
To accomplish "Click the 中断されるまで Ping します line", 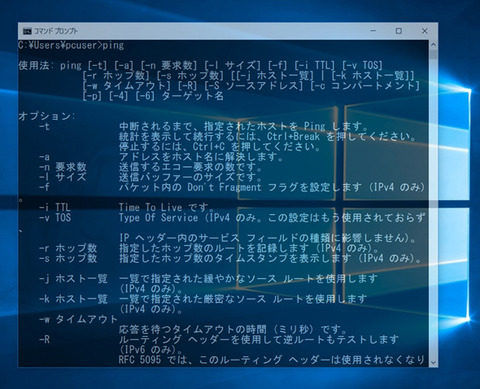I will tap(244, 126).
